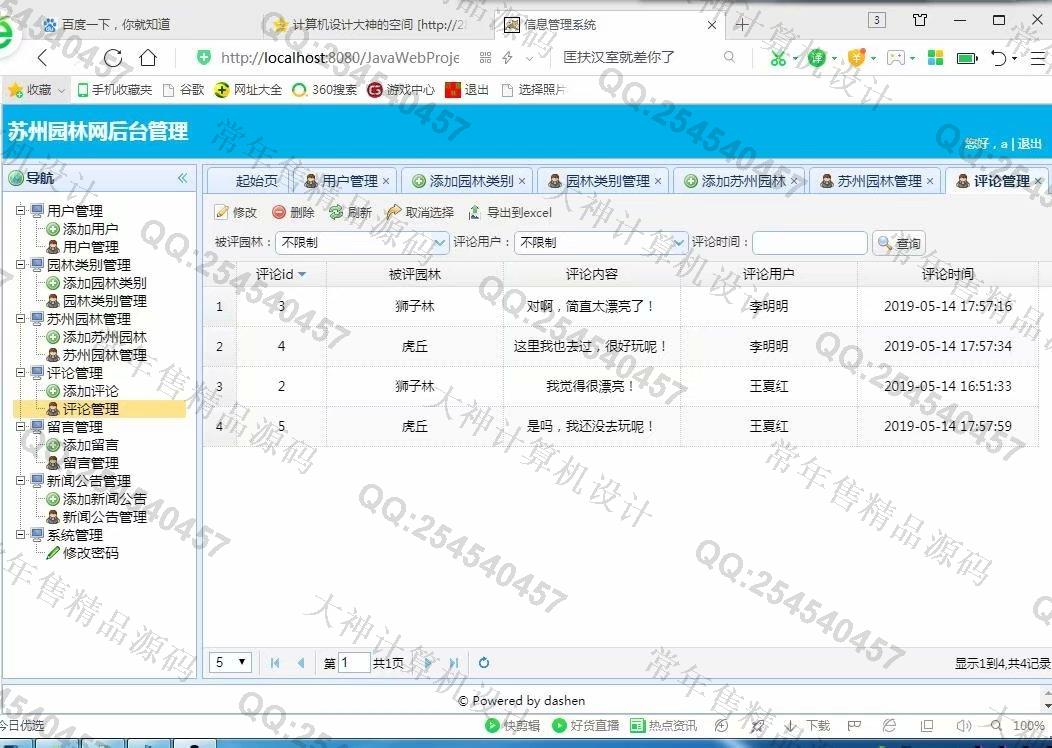The width and height of the screenshot is (1052, 748).
Task: Click the 退出 logout link in header
Action: tap(1030, 144)
